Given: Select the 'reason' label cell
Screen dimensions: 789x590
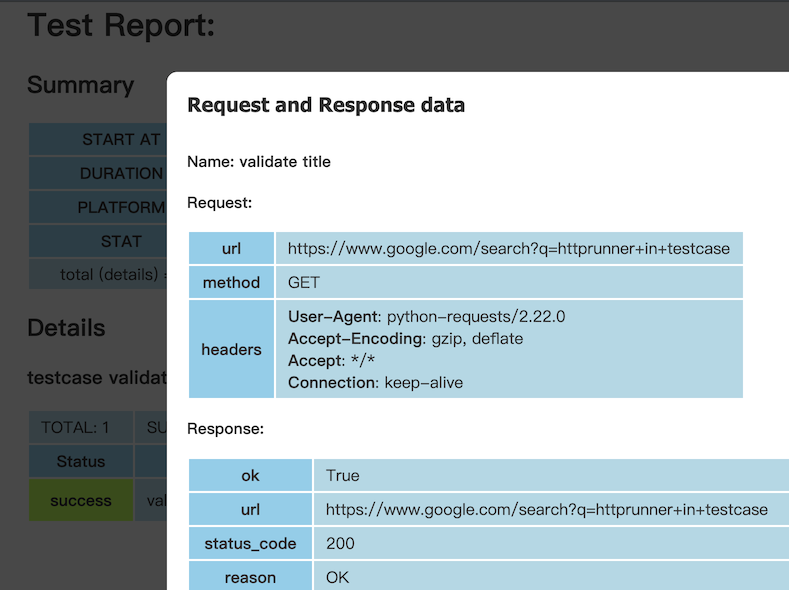Looking at the screenshot, I should 250,576.
